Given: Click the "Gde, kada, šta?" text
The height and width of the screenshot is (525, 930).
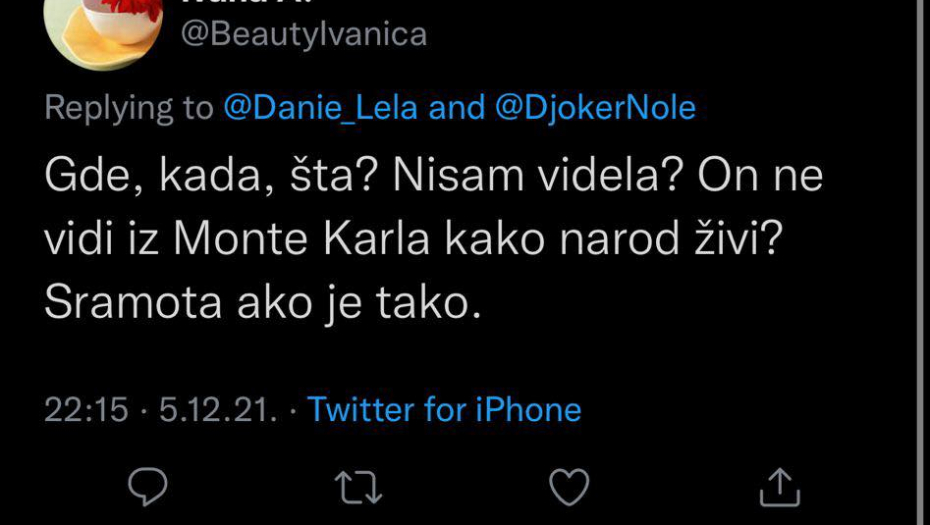Looking at the screenshot, I should (x=210, y=177).
